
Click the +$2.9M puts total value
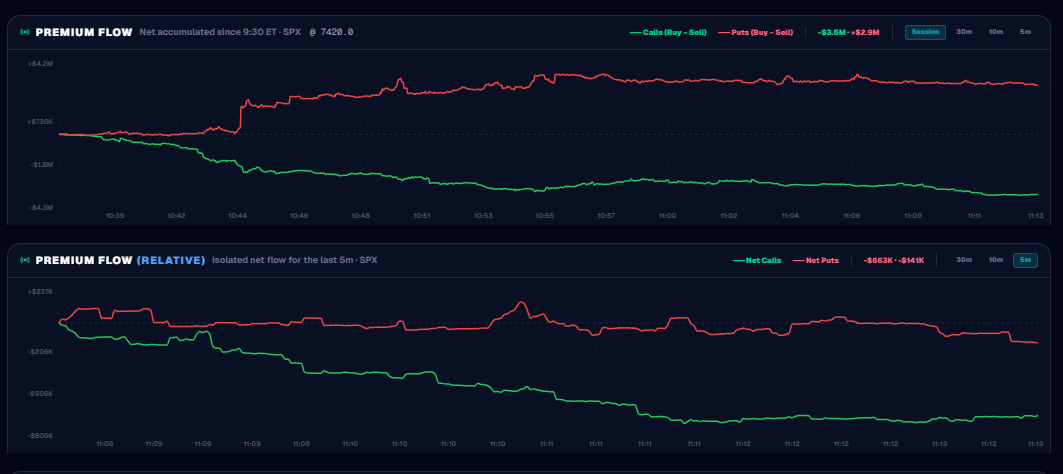865,32
